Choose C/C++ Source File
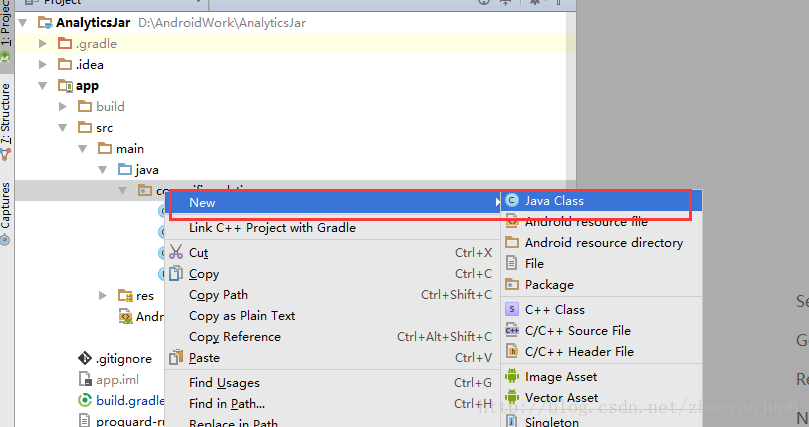This screenshot has height=427, width=809. [x=601, y=331]
